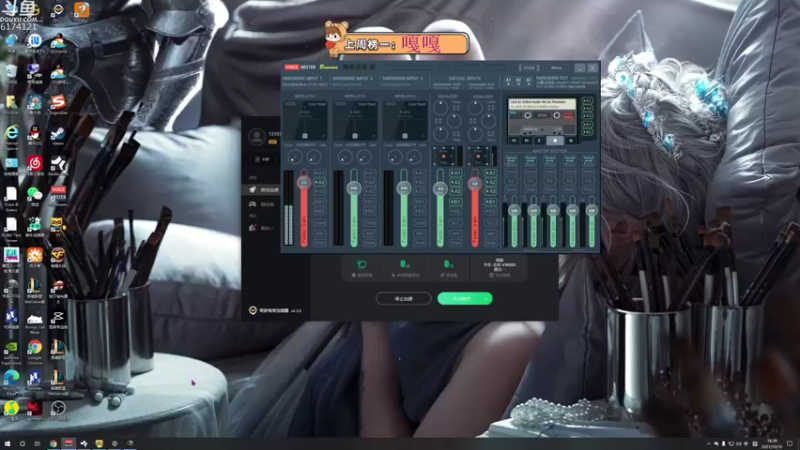The height and width of the screenshot is (450, 800).
Task: Select gamepad item in accelerator sidebar
Action: [263, 204]
